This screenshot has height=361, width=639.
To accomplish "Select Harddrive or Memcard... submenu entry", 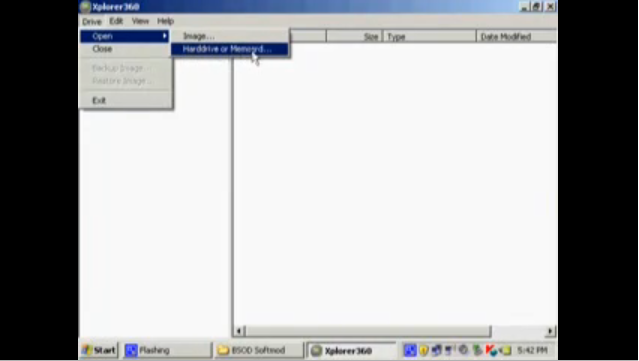I will coord(229,49).
